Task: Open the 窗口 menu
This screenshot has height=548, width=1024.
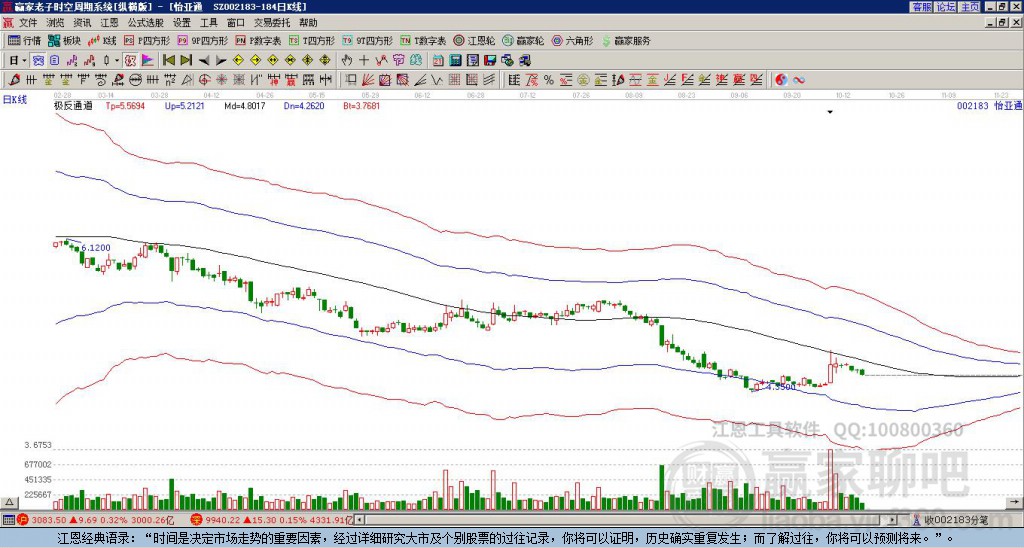Action: pyautogui.click(x=236, y=23)
